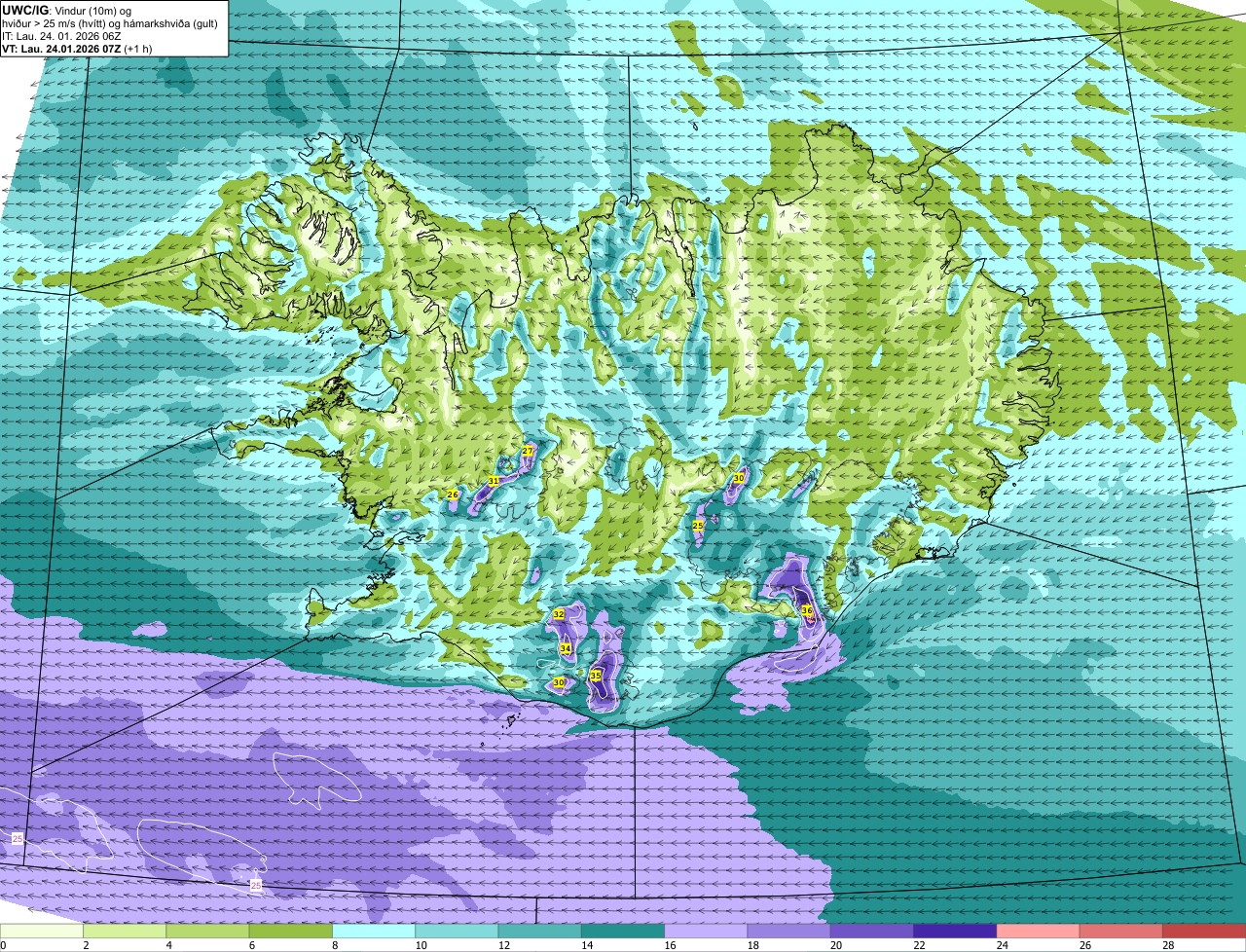
Task: Click the salmon 26–28 legend swatch
Action: point(1121,932)
